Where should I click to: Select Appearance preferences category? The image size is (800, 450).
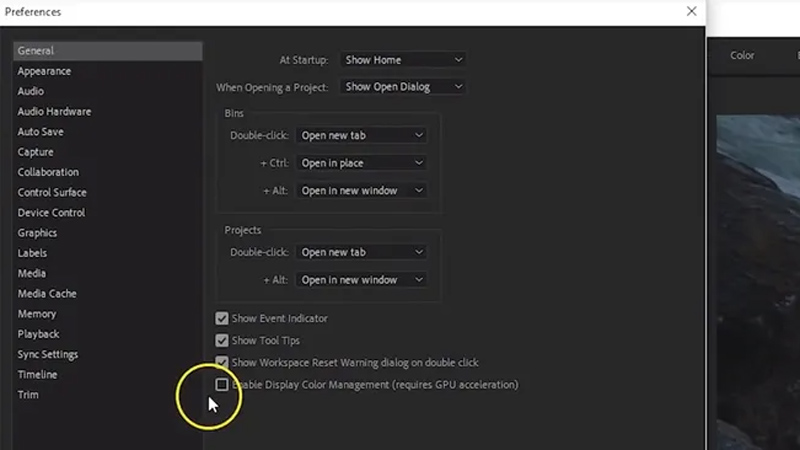pos(44,71)
